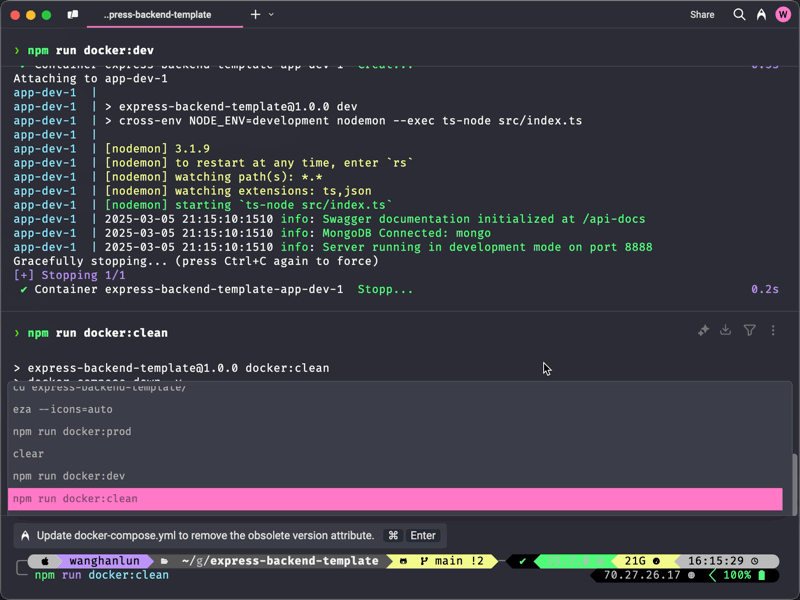800x600 pixels.
Task: Click the green checkmark status in prompt
Action: (x=522, y=561)
